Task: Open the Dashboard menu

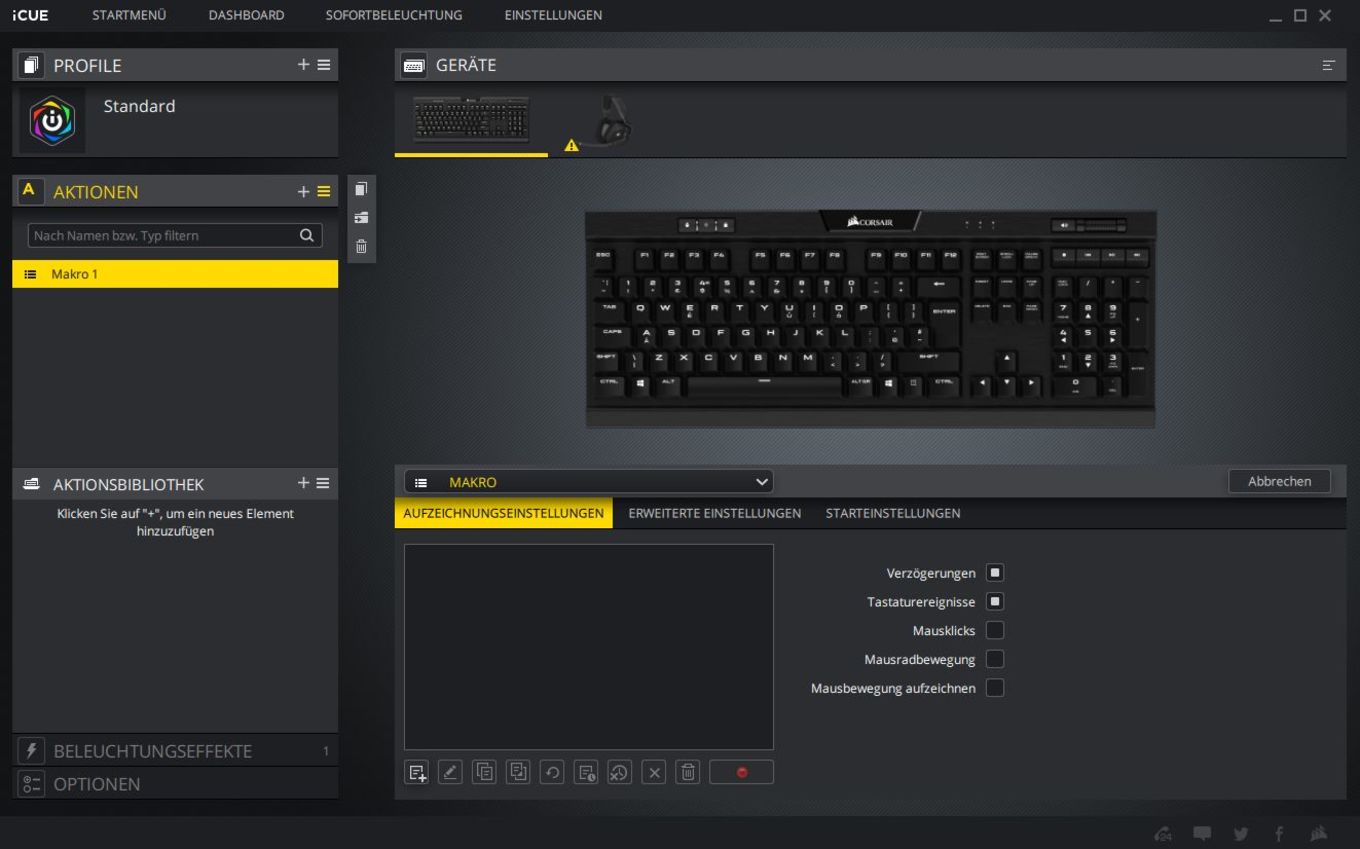Action: pos(246,15)
